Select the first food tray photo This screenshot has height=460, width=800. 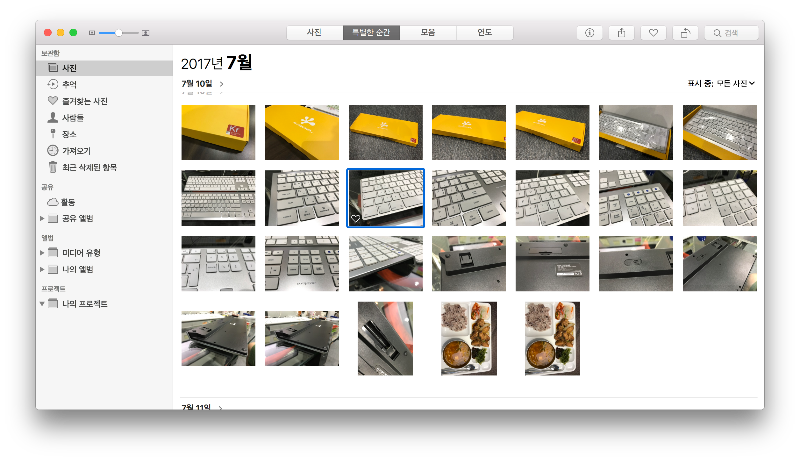coord(469,339)
